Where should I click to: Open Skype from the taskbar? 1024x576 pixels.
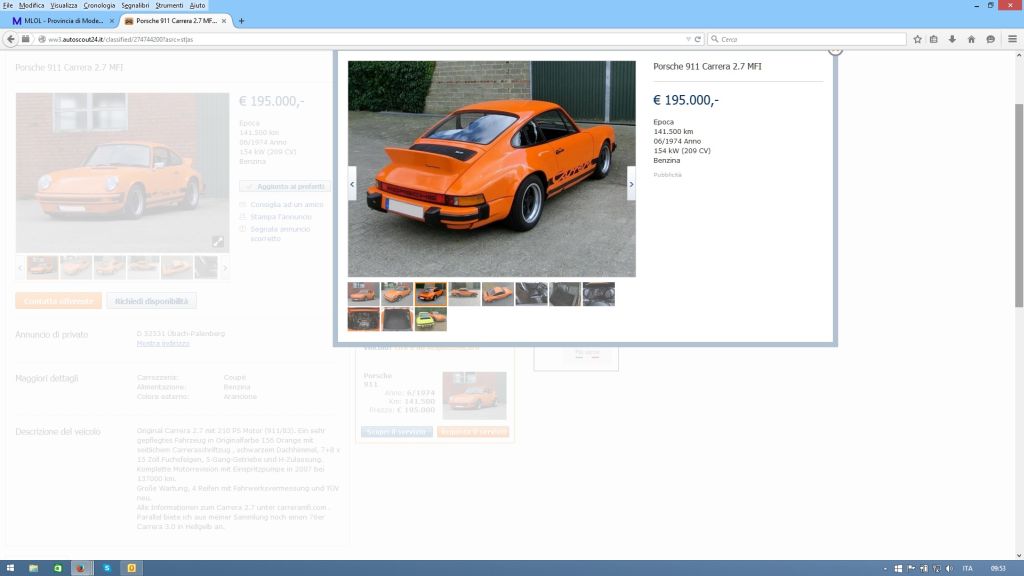(107, 568)
